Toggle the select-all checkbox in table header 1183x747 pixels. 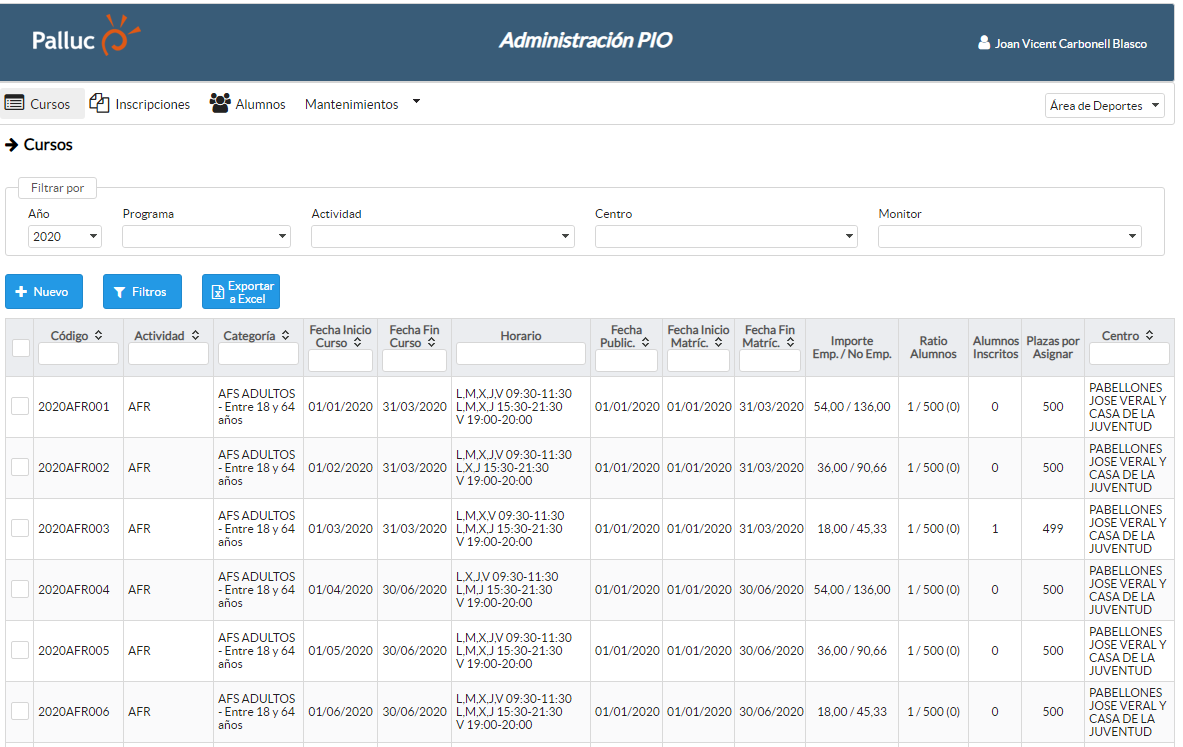click(x=20, y=348)
